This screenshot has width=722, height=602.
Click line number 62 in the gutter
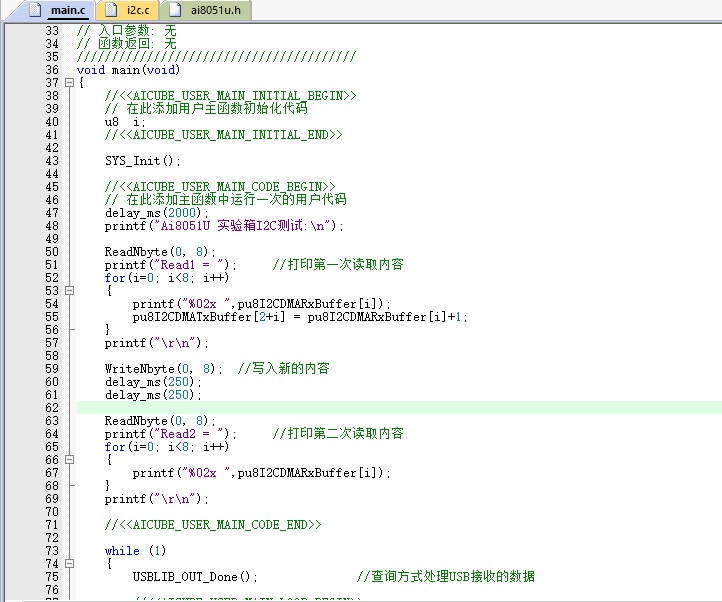(52, 408)
